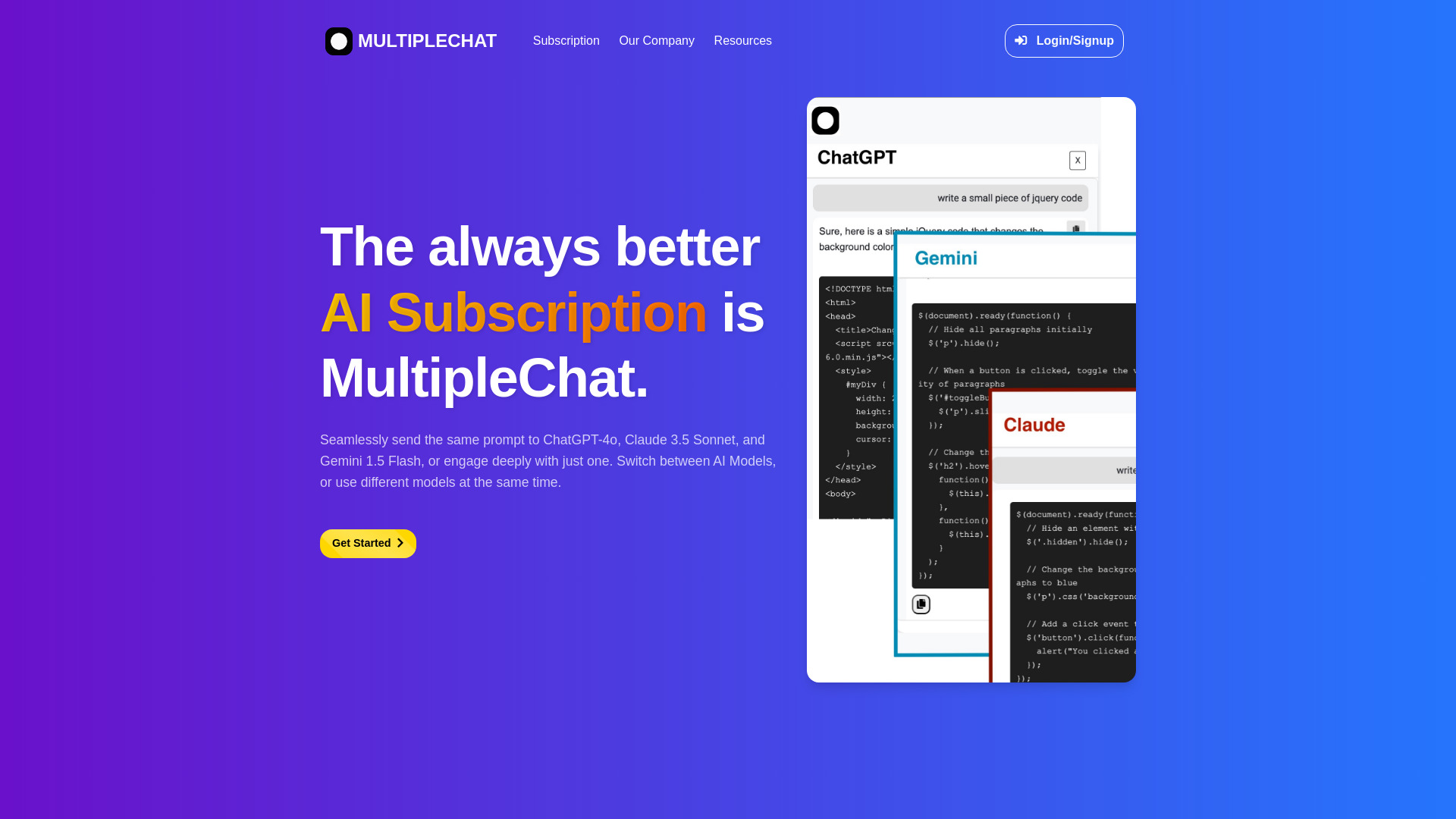Select the Our Company nav menu item
Screen dimensions: 1456x819
point(656,40)
